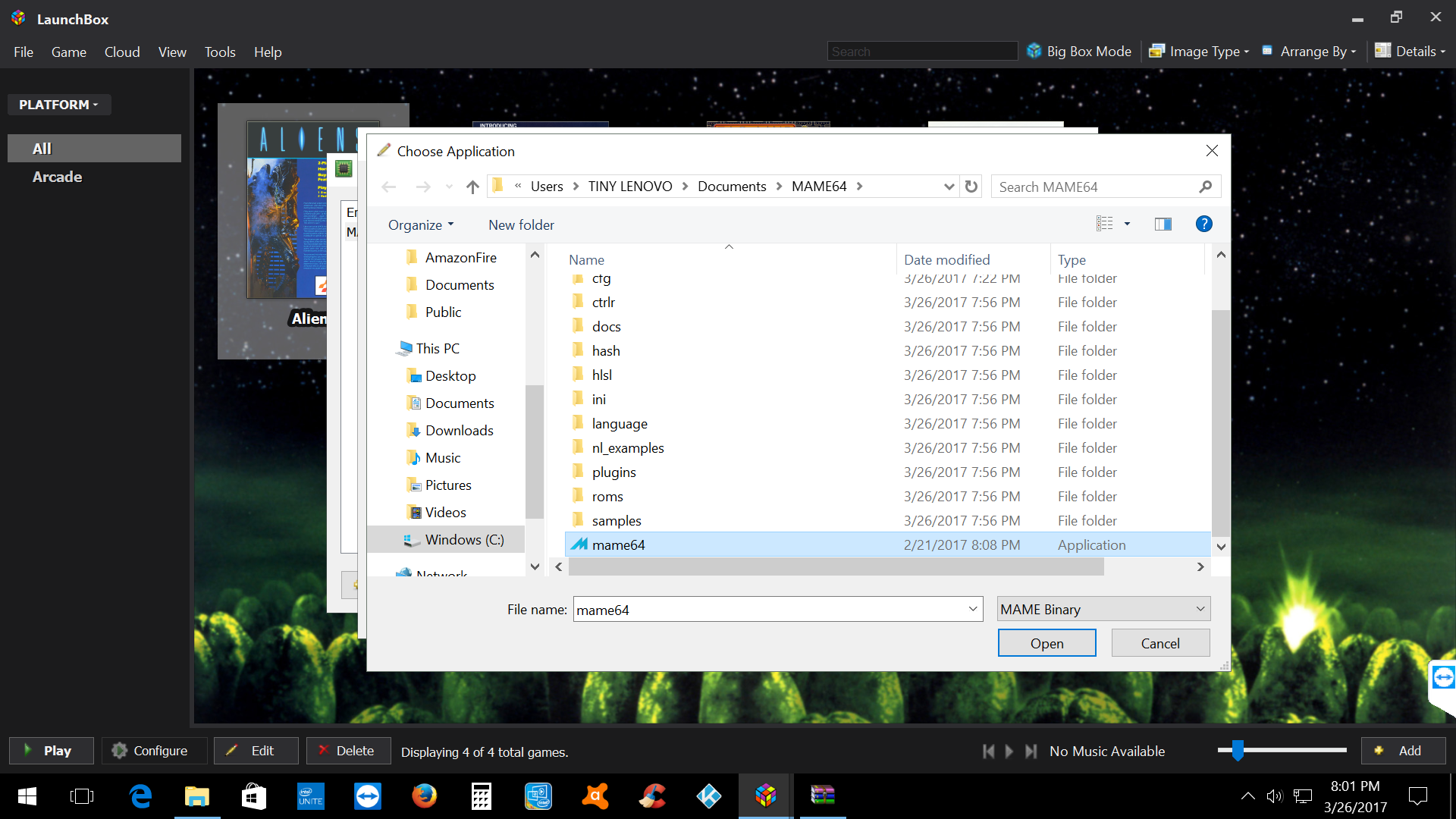Launch Microsoft Edge from taskbar
This screenshot has width=1456, height=819.
click(140, 796)
